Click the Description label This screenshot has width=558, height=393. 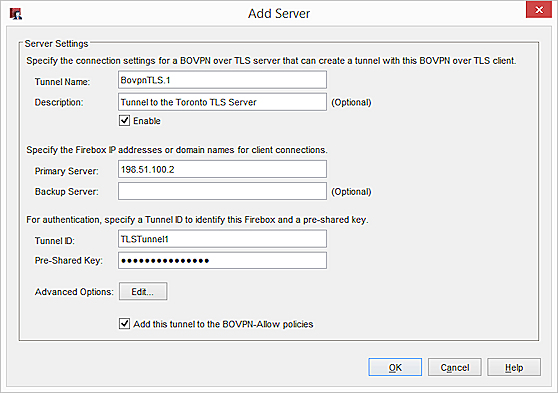(59, 103)
